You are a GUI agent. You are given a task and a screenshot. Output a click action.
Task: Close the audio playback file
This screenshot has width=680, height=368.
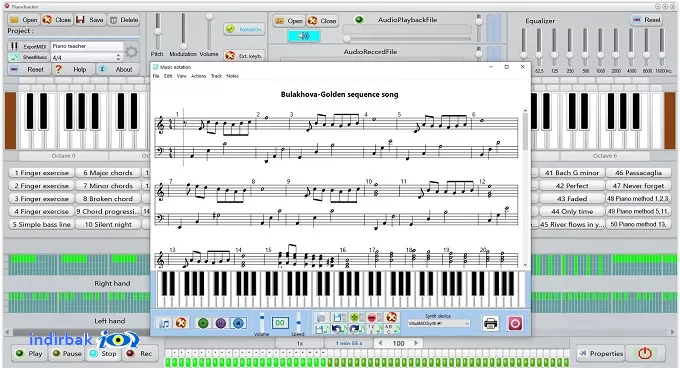click(x=322, y=21)
